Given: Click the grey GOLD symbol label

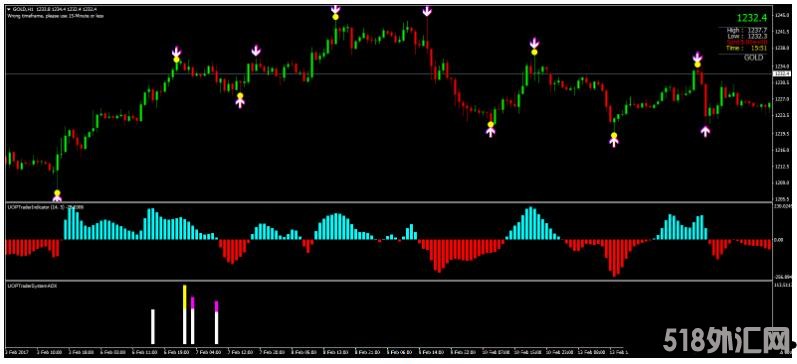Looking at the screenshot, I should pos(753,58).
